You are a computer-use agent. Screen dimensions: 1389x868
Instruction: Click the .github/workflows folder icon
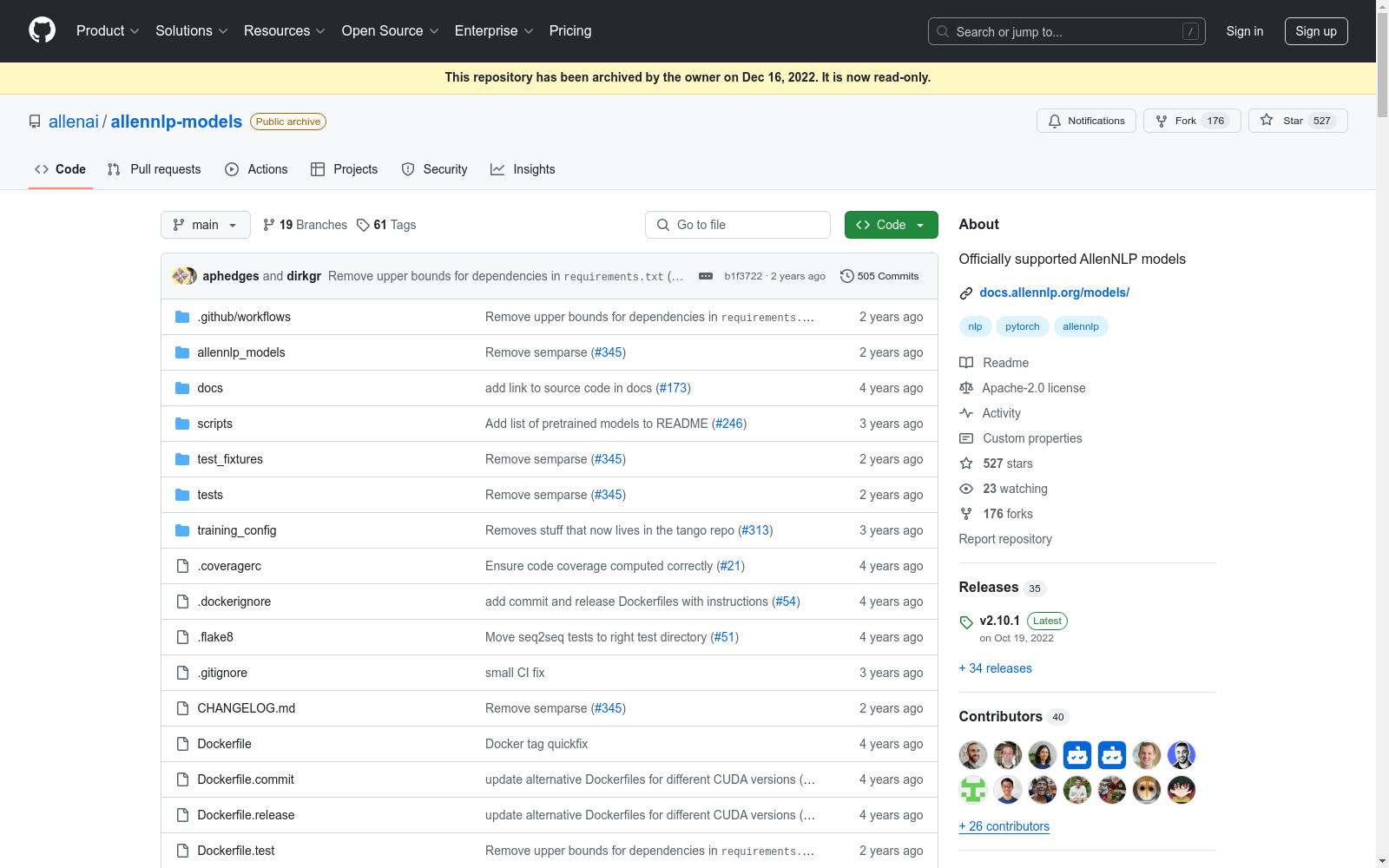[x=182, y=317]
